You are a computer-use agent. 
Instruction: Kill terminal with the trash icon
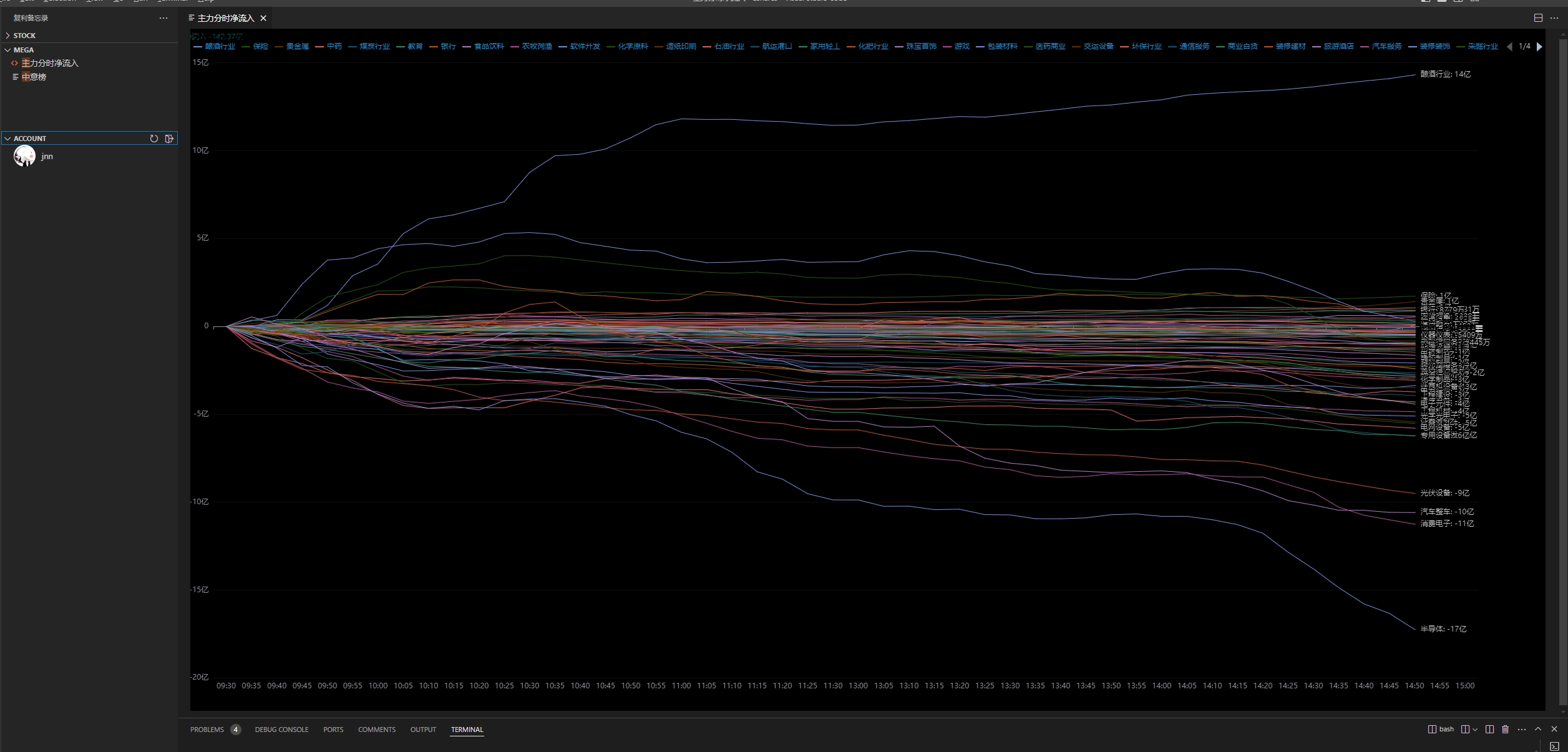1505,730
